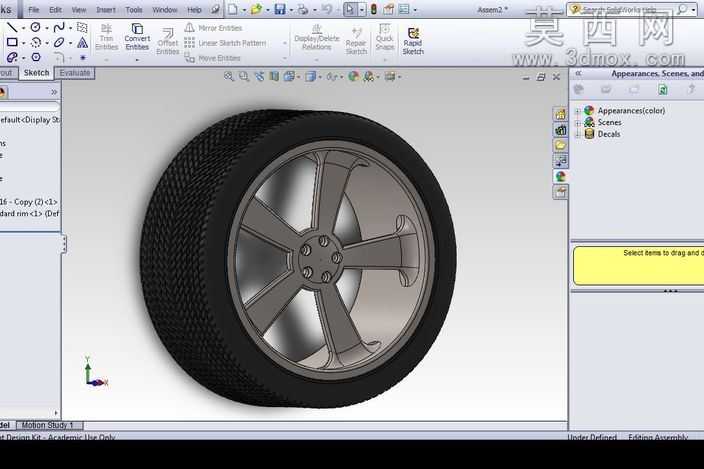This screenshot has height=469, width=704.
Task: Select the Polygon sketch tool
Action: (x=36, y=57)
